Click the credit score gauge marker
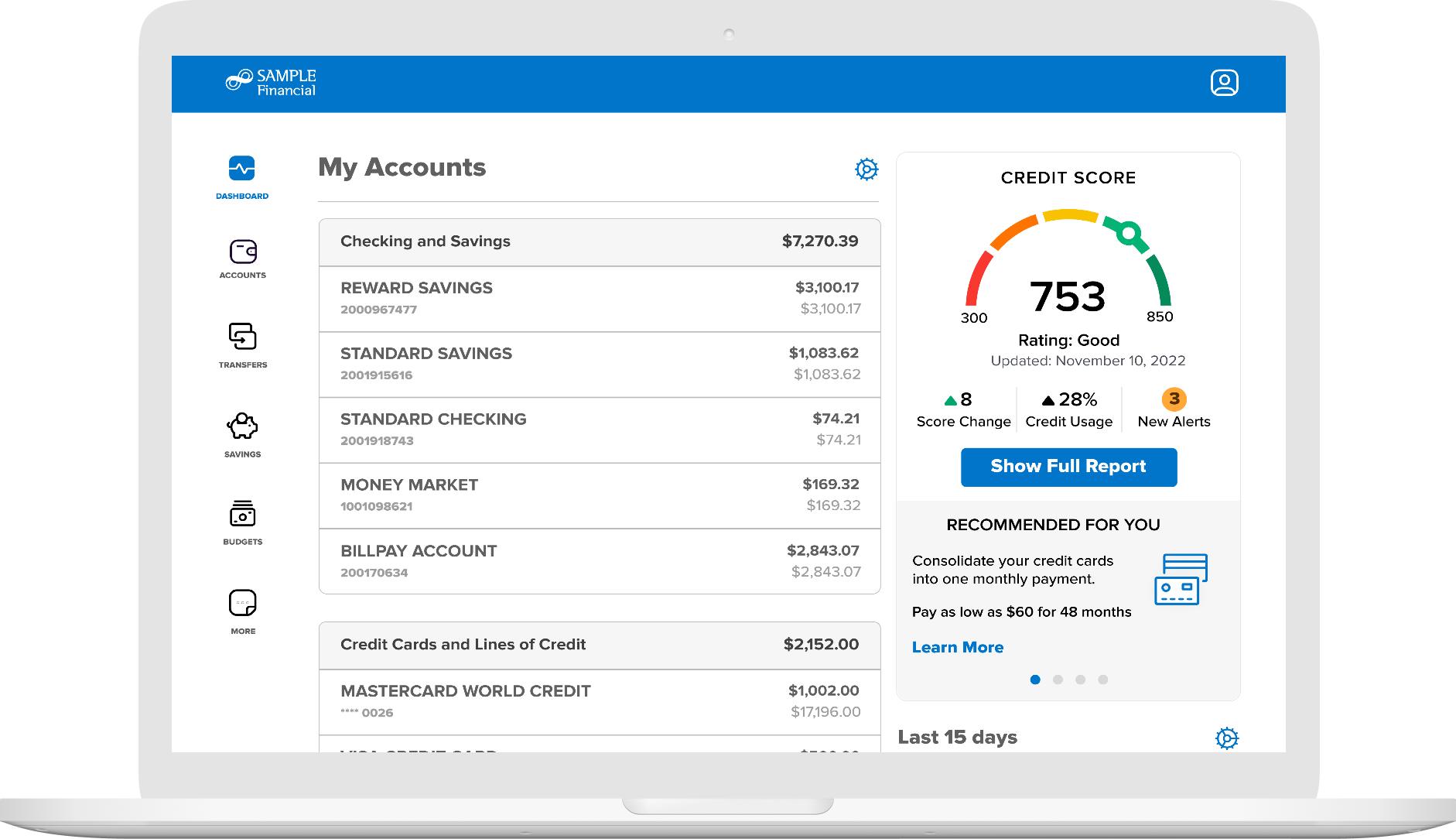 (x=1129, y=233)
